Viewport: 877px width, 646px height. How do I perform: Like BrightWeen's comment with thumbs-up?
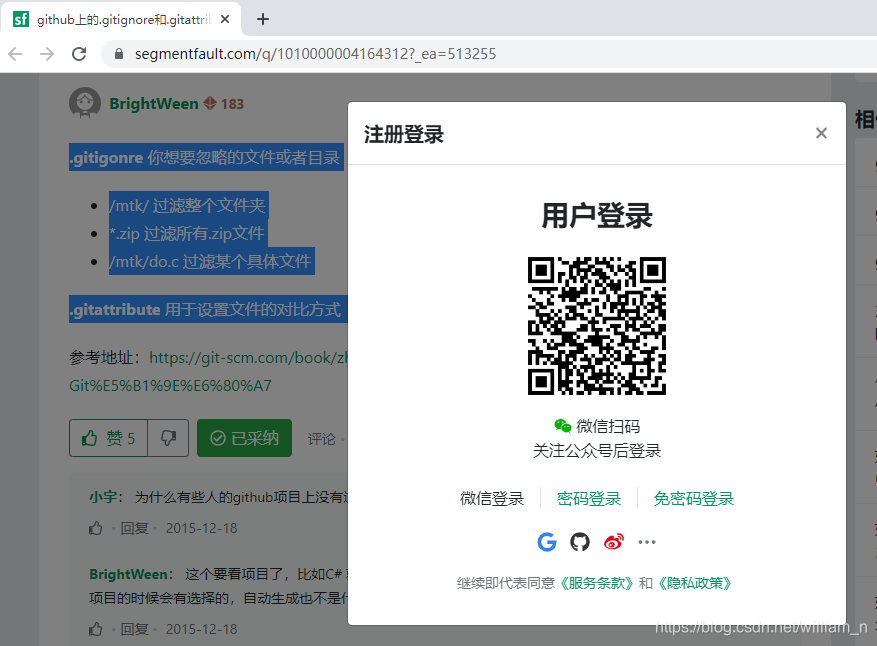coord(96,629)
